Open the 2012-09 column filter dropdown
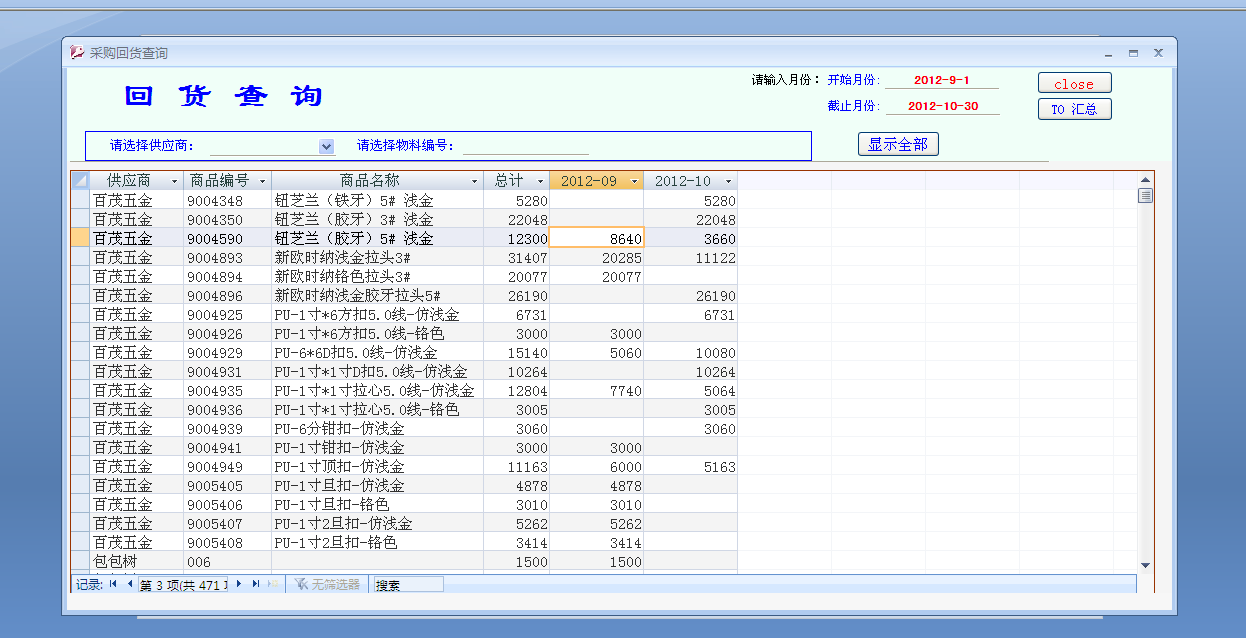The image size is (1246, 638). pyautogui.click(x=634, y=181)
